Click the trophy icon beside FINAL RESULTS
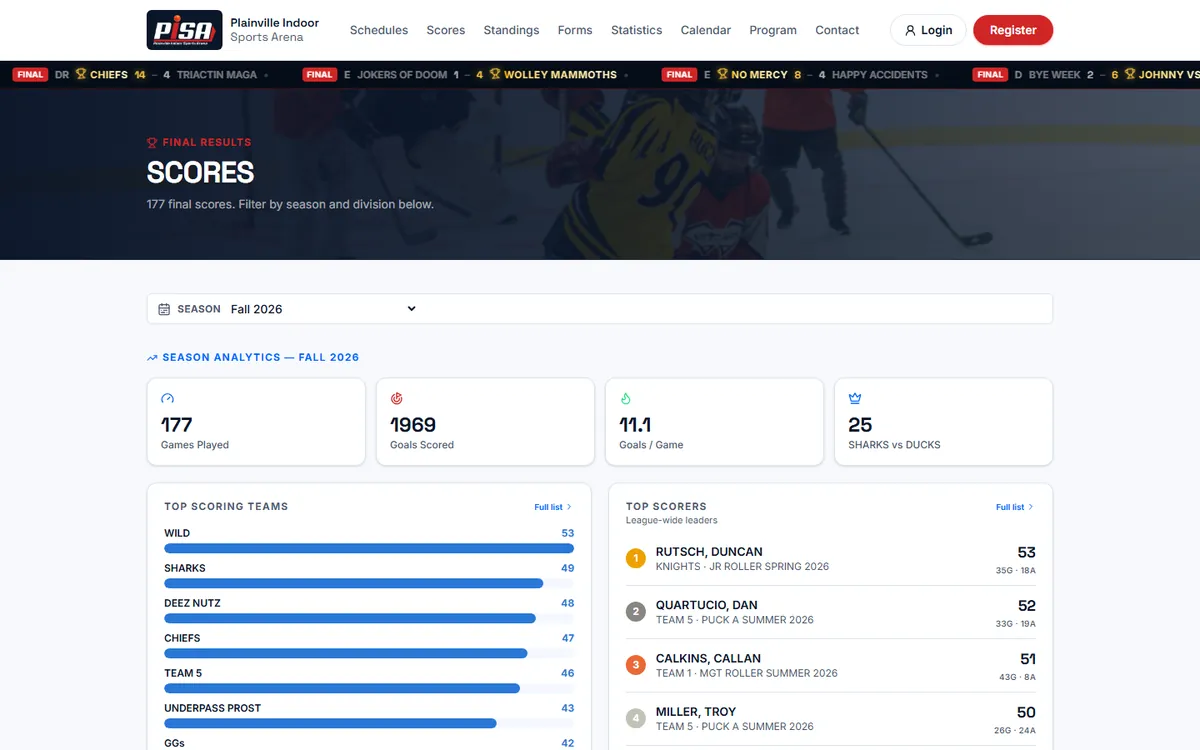 152,142
